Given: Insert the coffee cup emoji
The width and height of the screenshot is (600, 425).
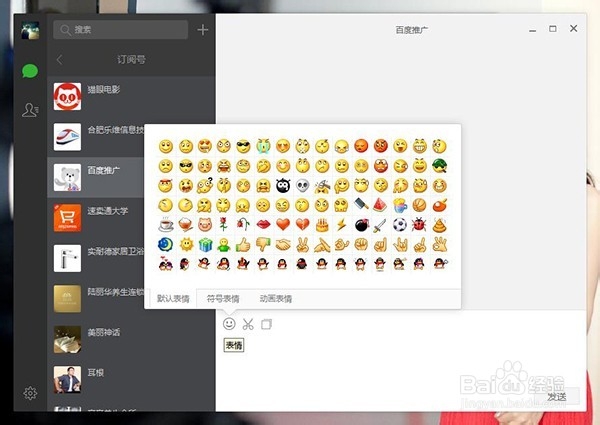Looking at the screenshot, I should (x=166, y=225).
